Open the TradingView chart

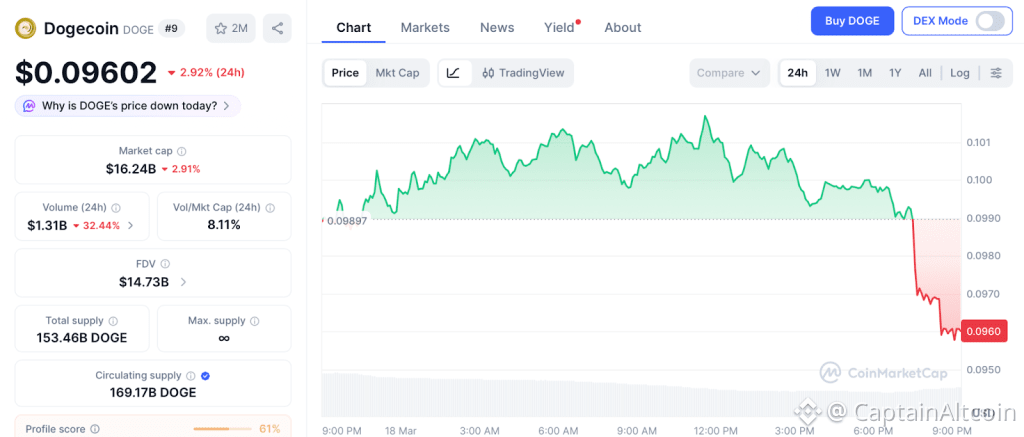point(523,73)
